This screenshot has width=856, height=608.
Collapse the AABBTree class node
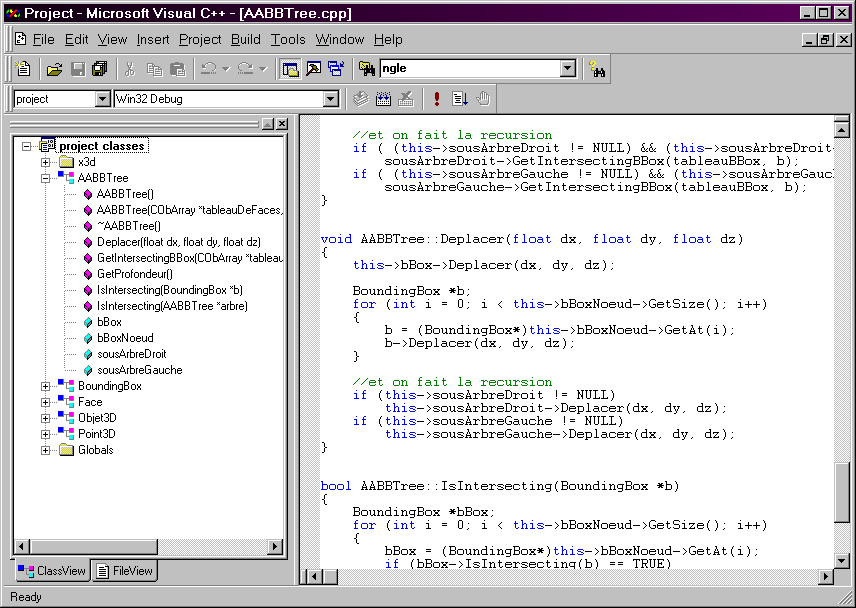pyautogui.click(x=46, y=178)
